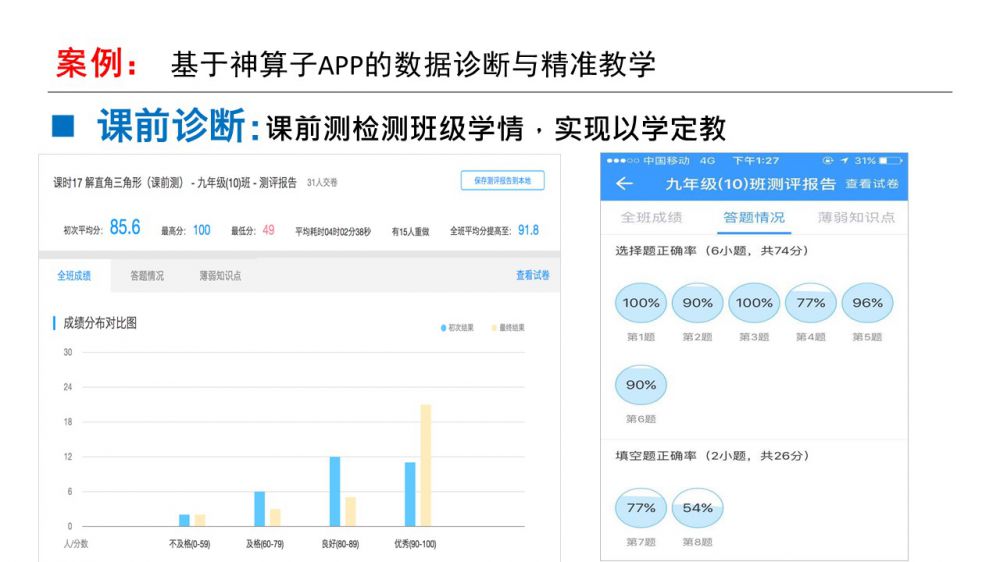The width and height of the screenshot is (1000, 562).
Task: Open 薄弱知识点 tab in web report
Action: click(220, 276)
